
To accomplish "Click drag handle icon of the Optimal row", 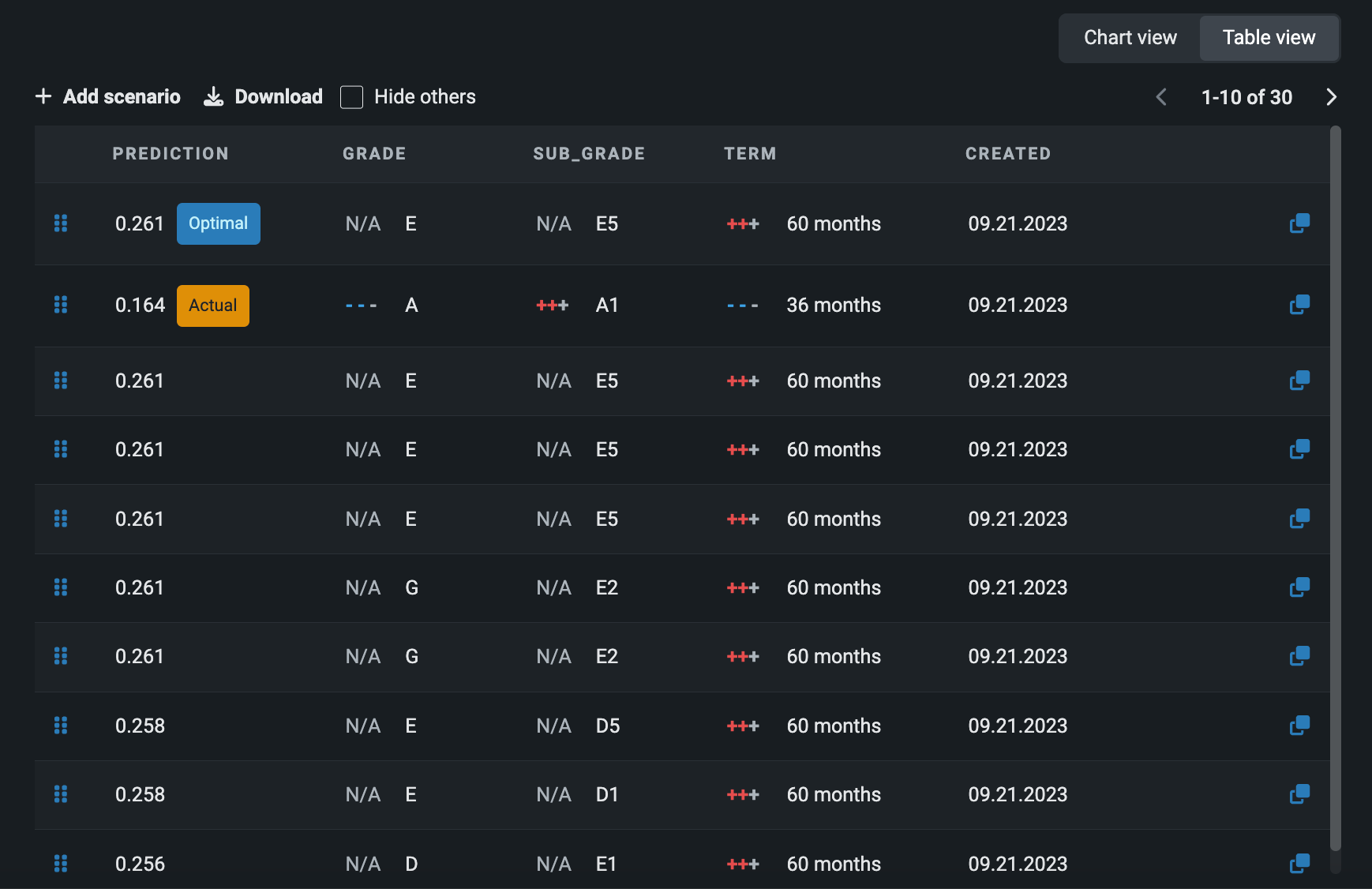I will coord(61,223).
